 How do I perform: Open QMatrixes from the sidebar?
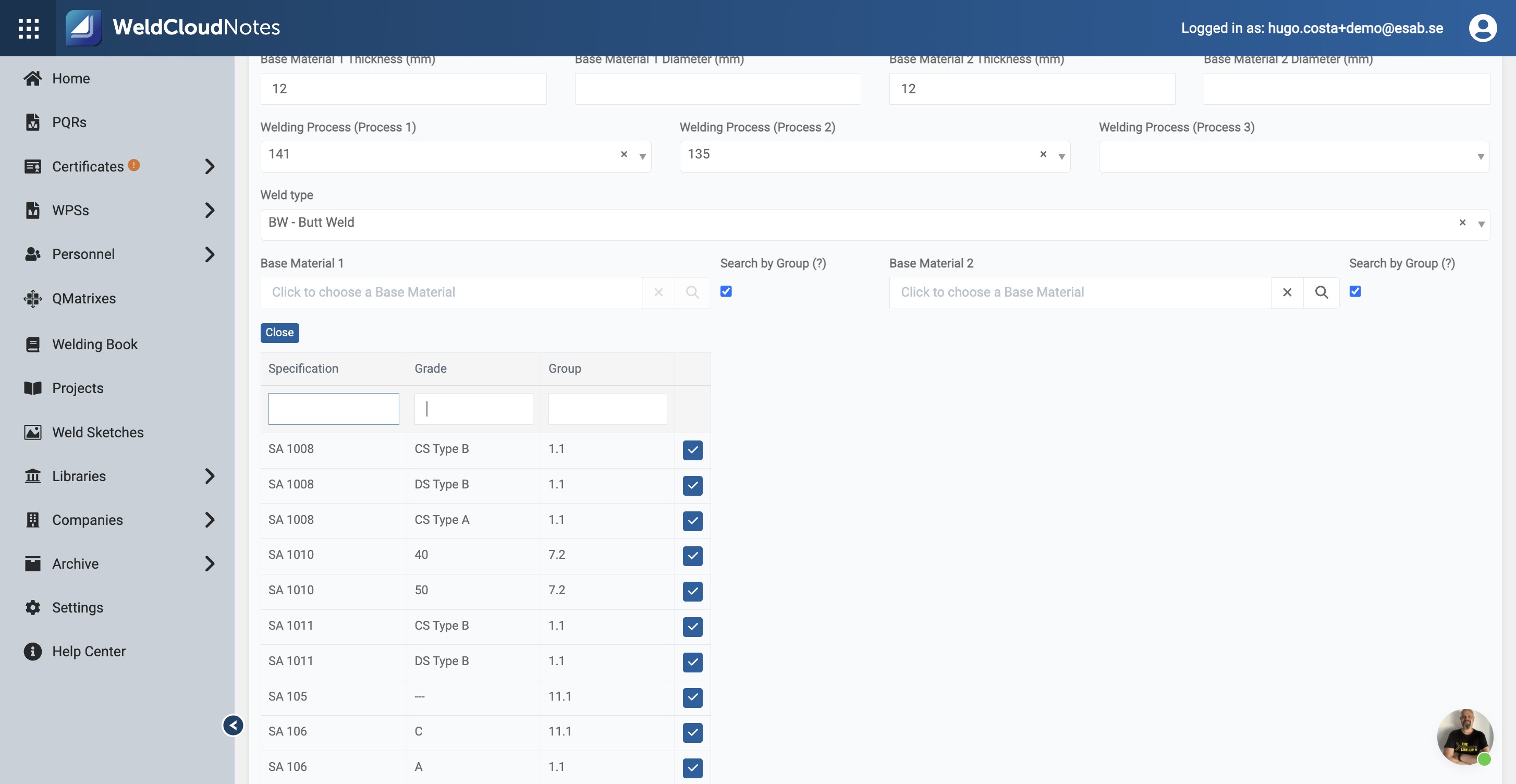click(83, 298)
